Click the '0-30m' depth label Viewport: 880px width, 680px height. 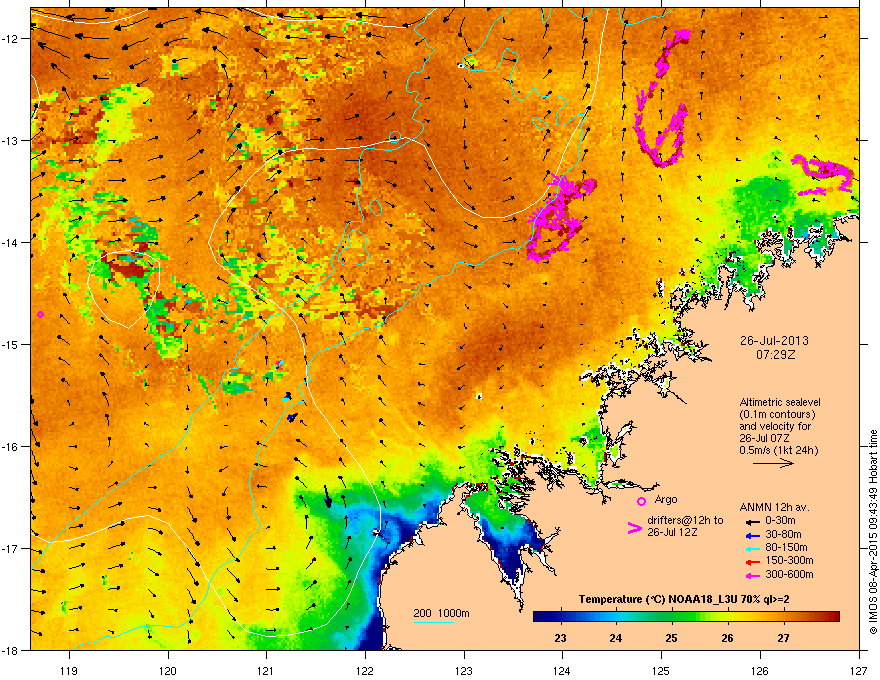pos(781,521)
